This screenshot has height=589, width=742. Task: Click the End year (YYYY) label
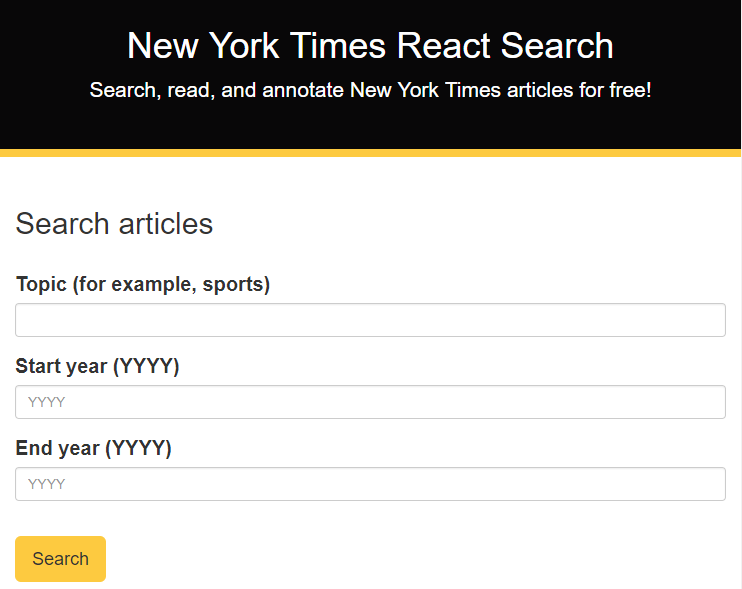94,448
